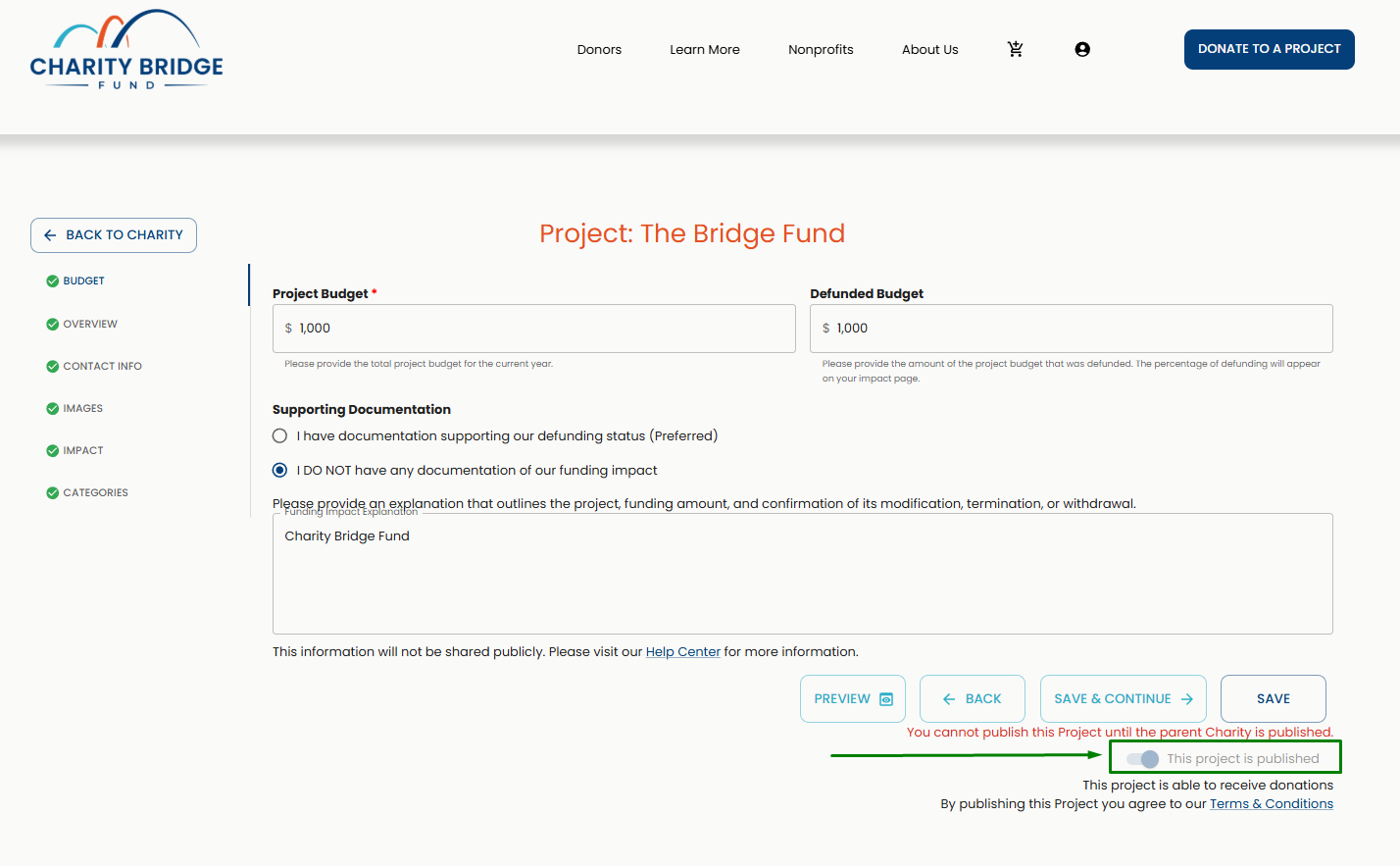The height and width of the screenshot is (866, 1400).
Task: Open the Nonprofits menu item
Action: point(821,50)
